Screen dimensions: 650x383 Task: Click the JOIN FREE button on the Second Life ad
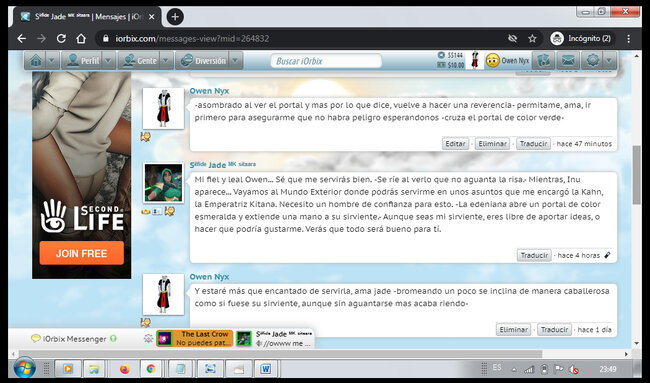point(82,253)
